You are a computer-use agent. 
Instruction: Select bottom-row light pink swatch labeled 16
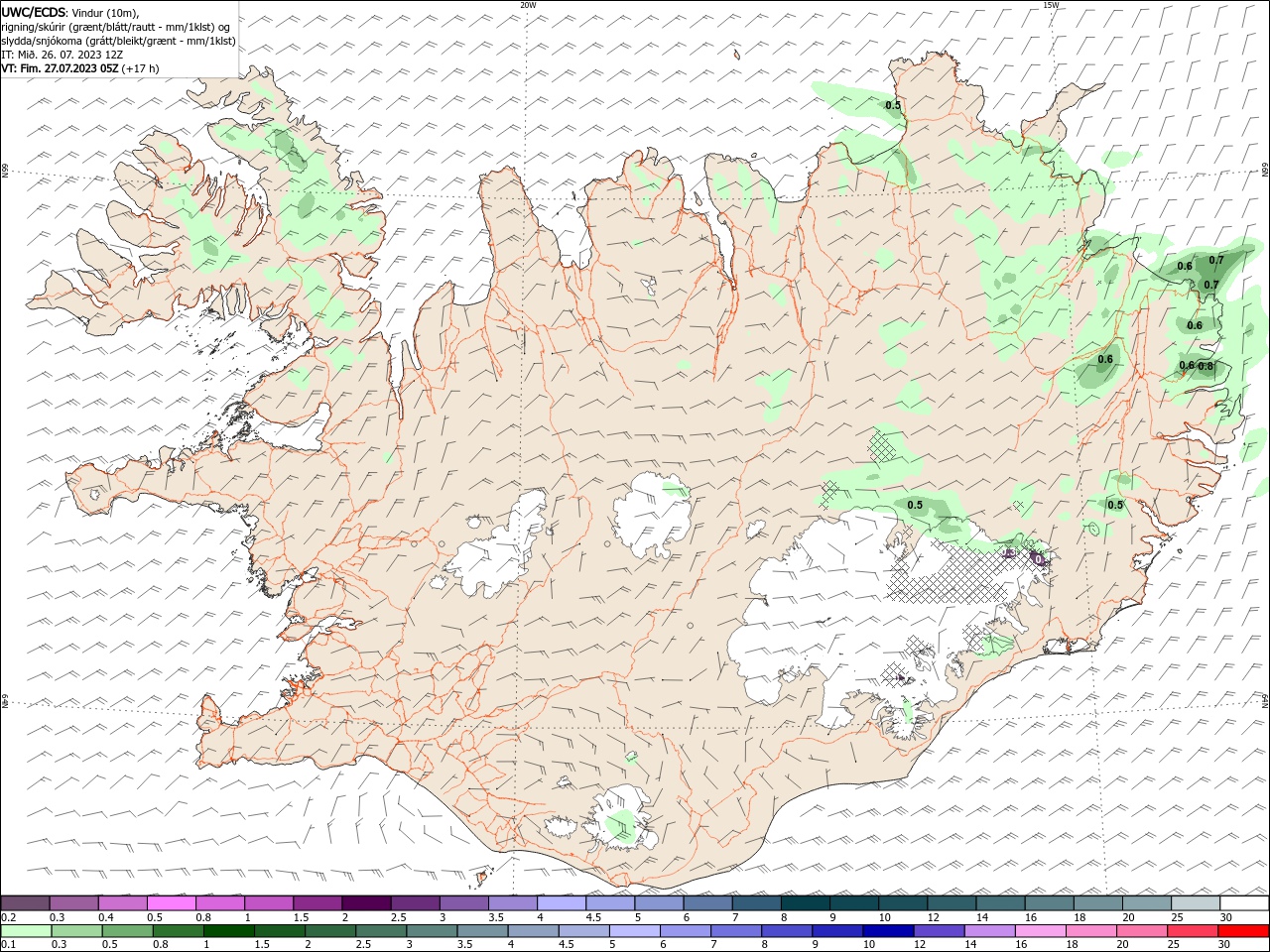tap(1040, 931)
